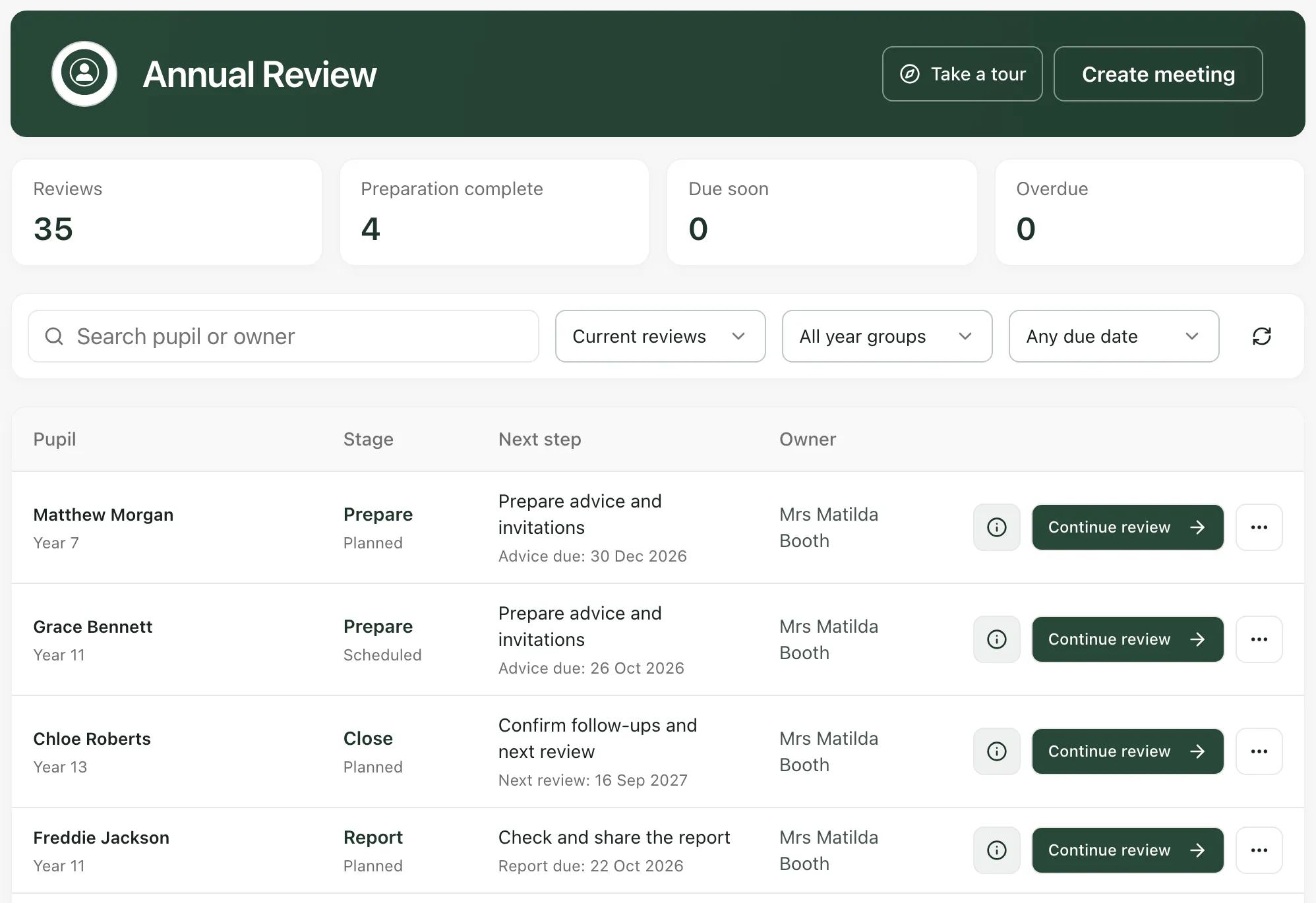Screen dimensions: 1316x903
Task: Open info for Freddie Jackson's review
Action: 997,850
